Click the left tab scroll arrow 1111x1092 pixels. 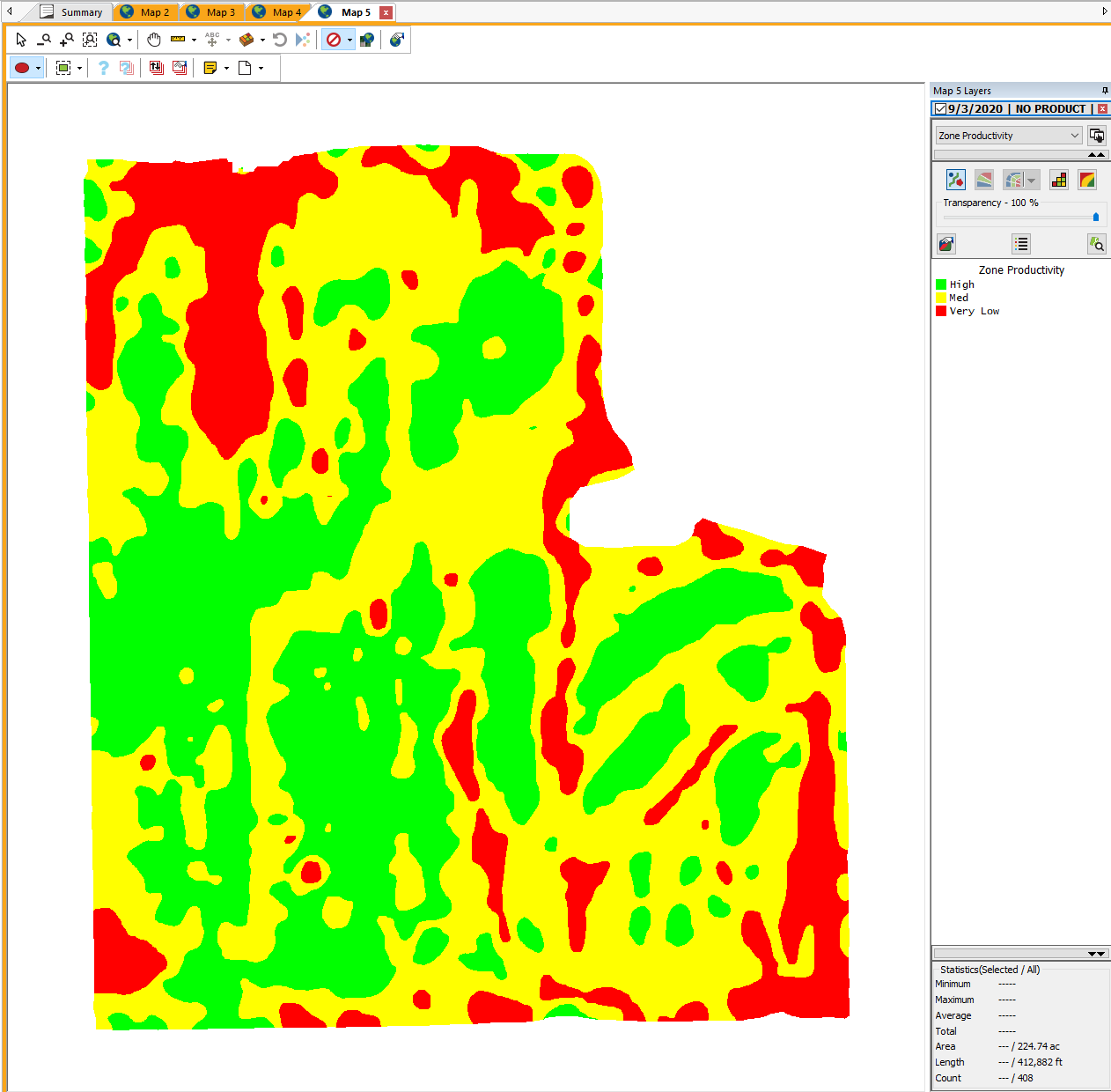pos(10,11)
